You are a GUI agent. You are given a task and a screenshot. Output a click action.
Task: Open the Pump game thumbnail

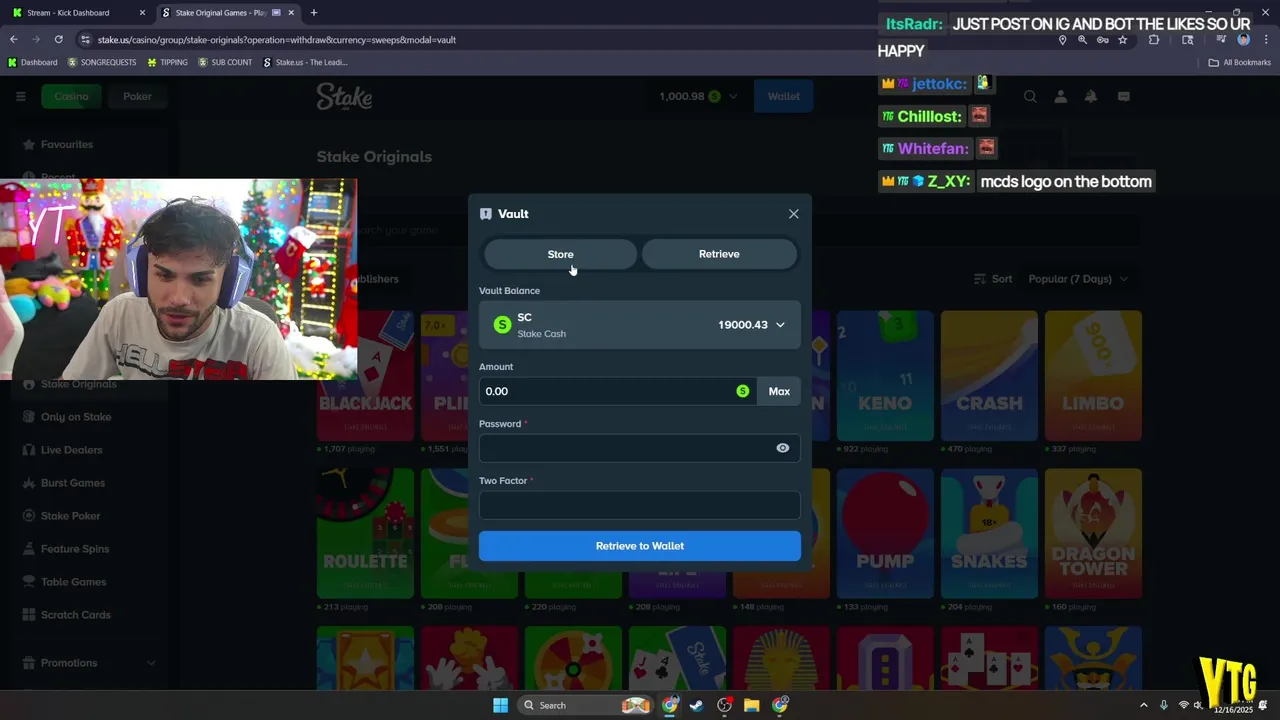pos(885,533)
